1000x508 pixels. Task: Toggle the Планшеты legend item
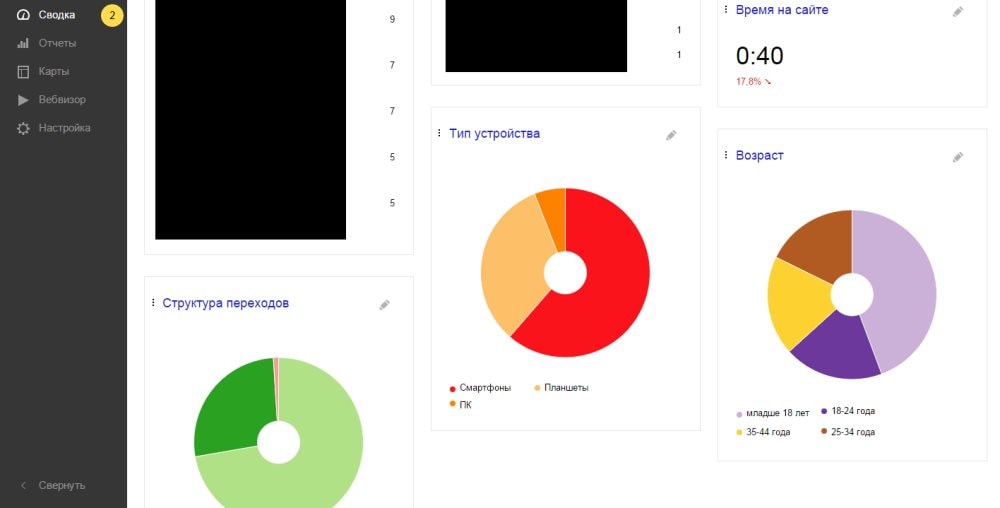(x=561, y=388)
